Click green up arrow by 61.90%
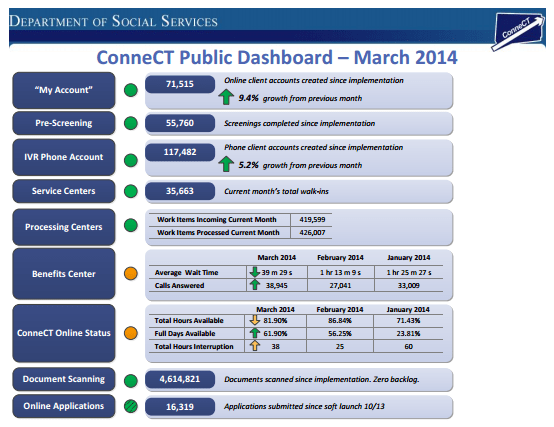Image resolution: width=554 pixels, height=427 pixels. [255, 332]
